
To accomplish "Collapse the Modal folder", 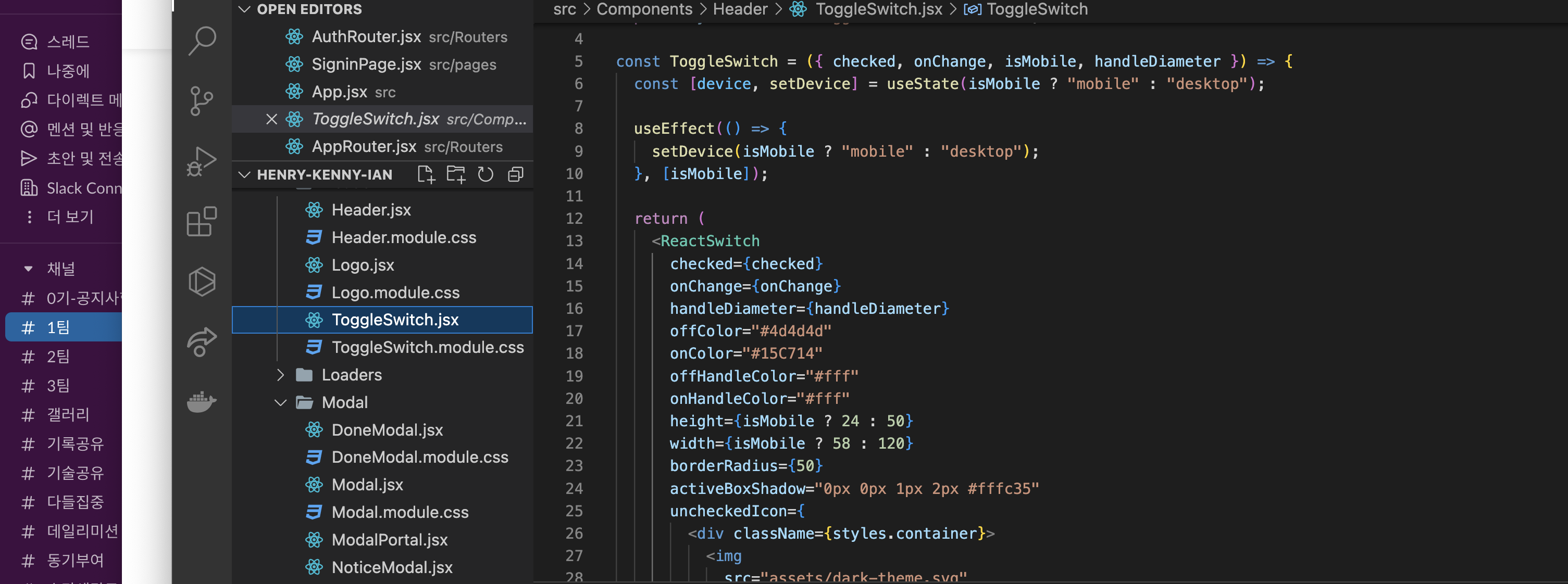I will [280, 403].
